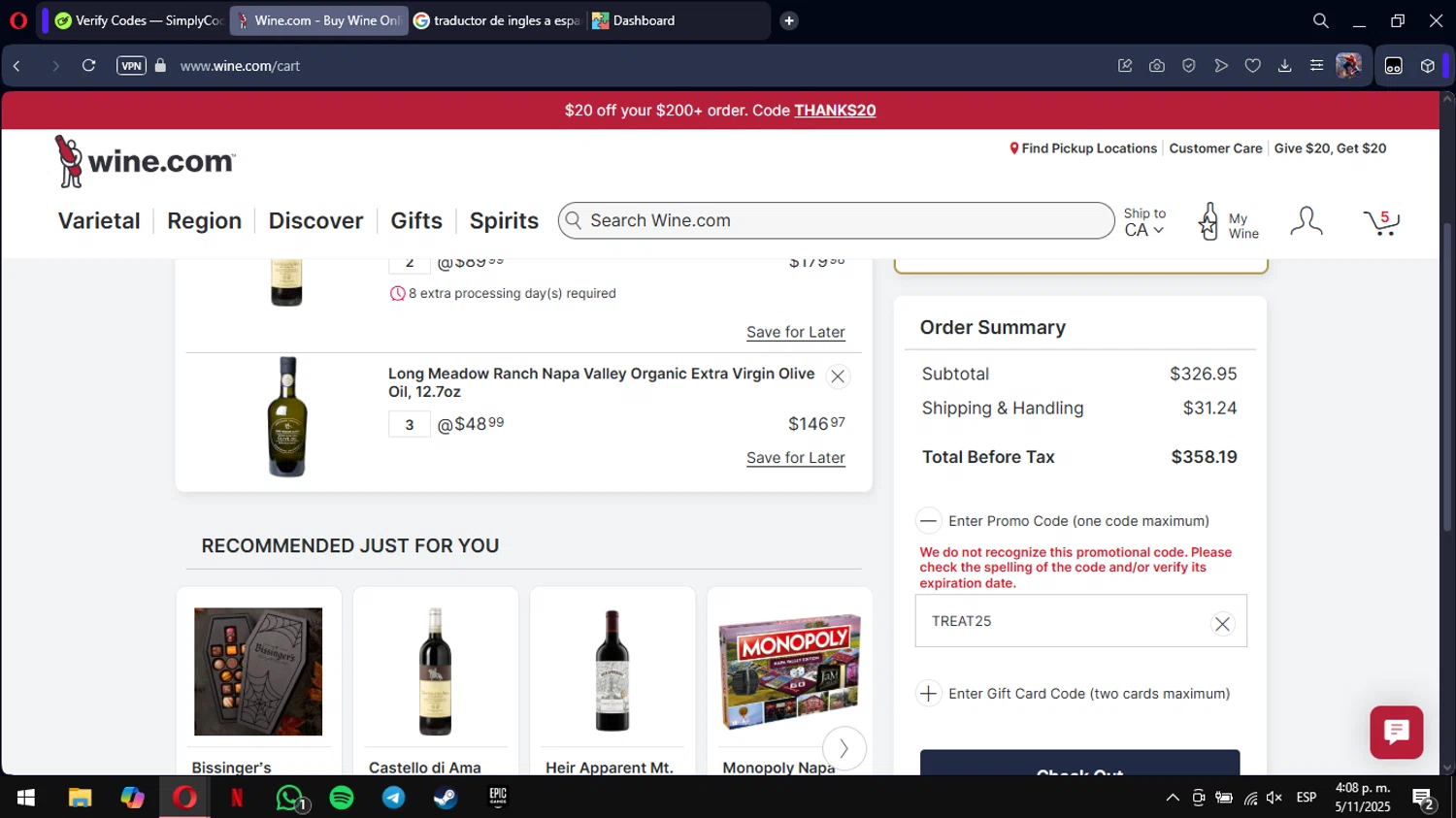Open the browser downloads icon
Screen dimensions: 1456x818
[1285, 66]
